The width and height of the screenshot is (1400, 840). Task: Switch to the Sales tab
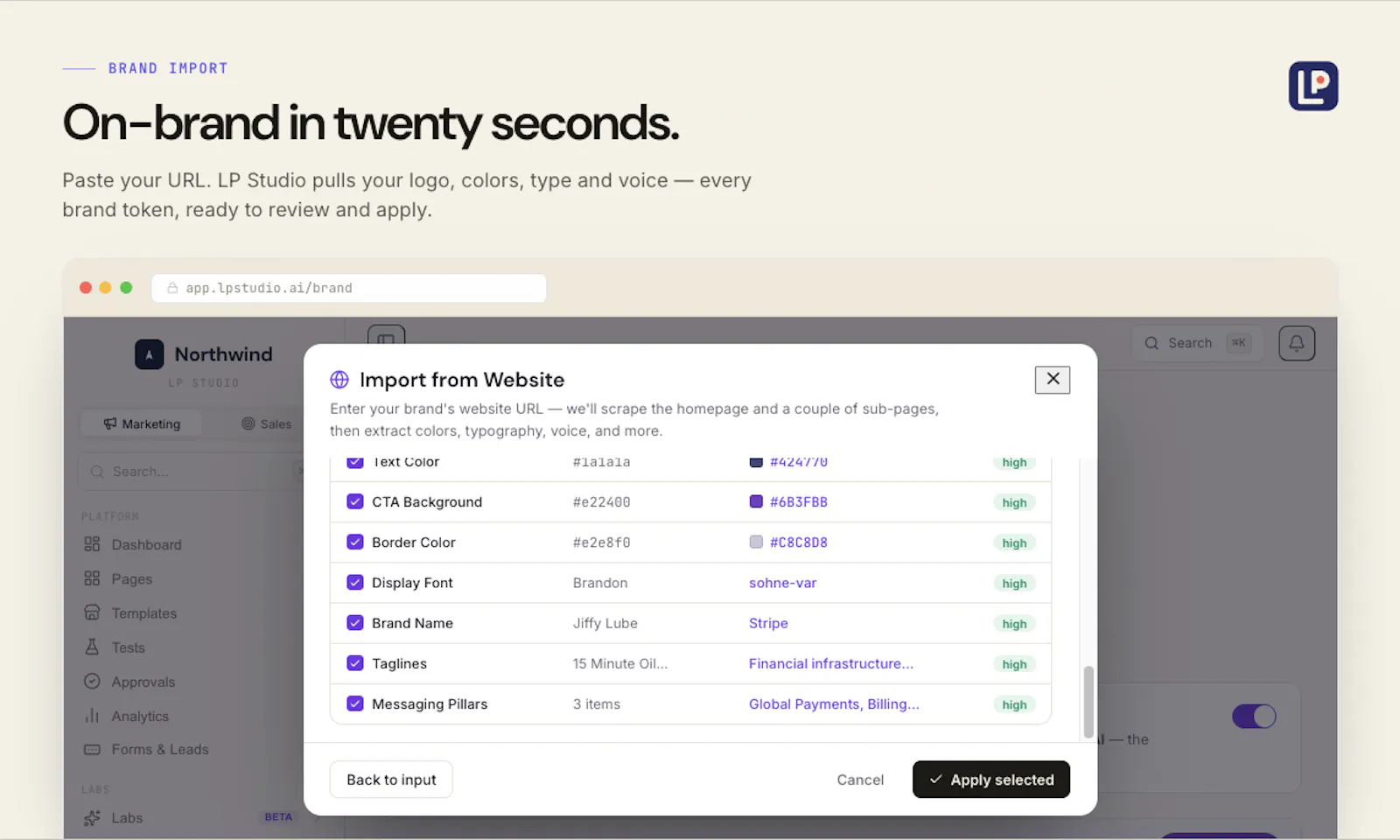coord(267,423)
